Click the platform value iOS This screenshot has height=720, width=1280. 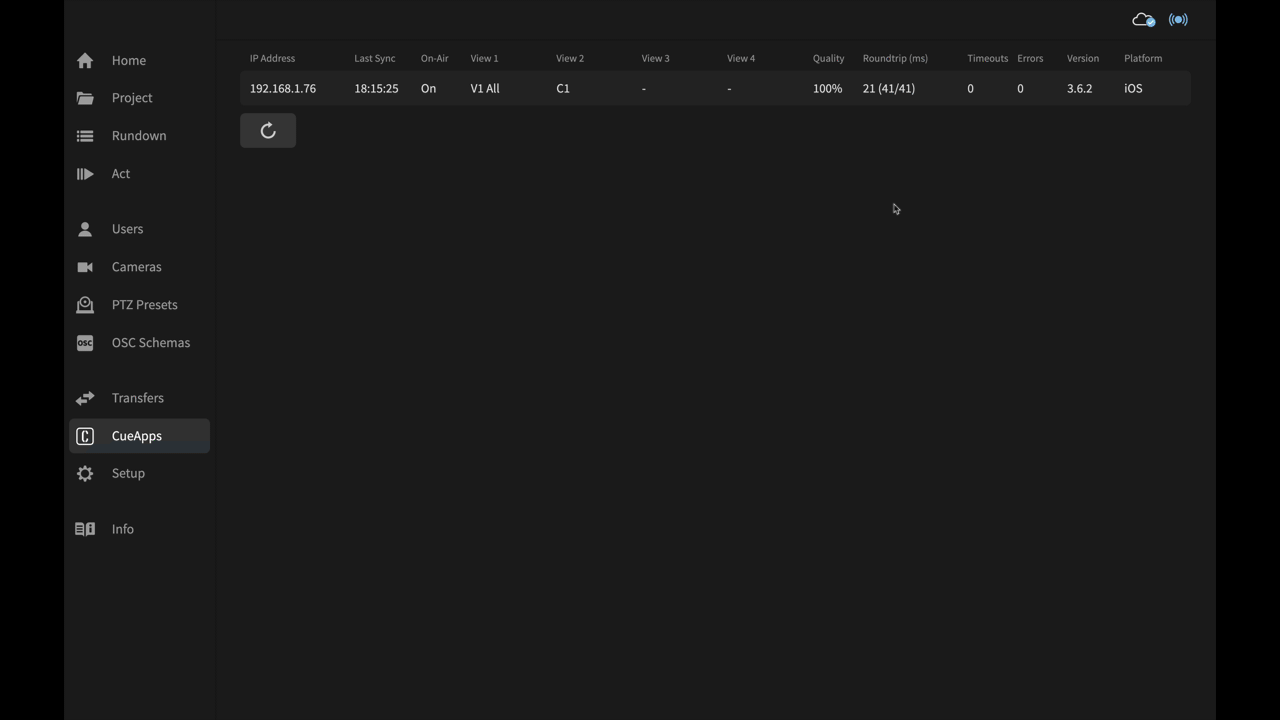pyautogui.click(x=1133, y=89)
